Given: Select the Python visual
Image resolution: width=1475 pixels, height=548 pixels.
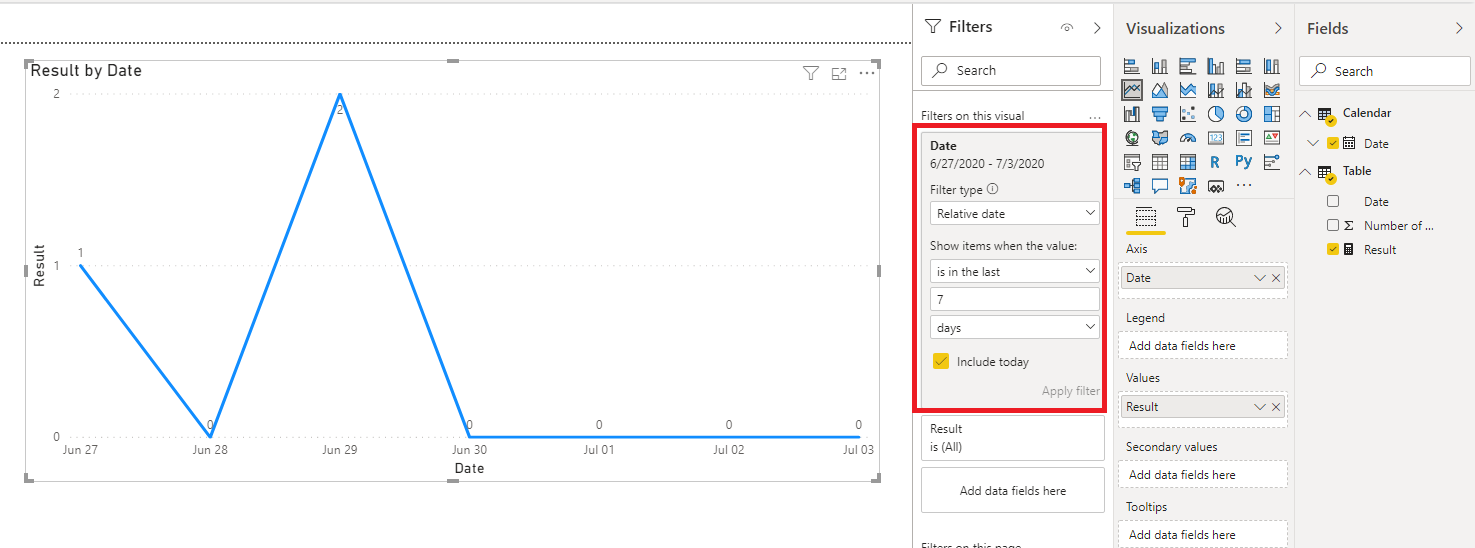Looking at the screenshot, I should pyautogui.click(x=1244, y=161).
